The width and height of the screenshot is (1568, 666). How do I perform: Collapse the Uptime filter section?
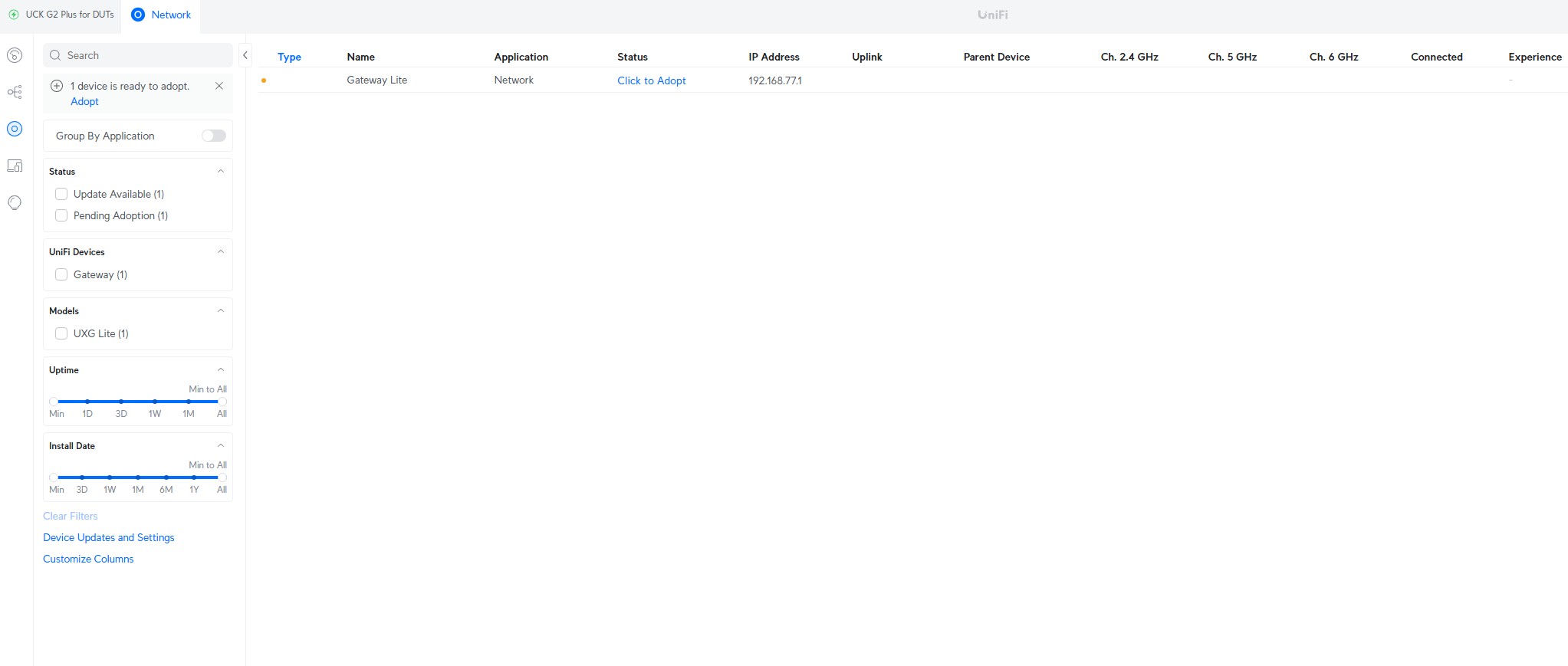(221, 369)
